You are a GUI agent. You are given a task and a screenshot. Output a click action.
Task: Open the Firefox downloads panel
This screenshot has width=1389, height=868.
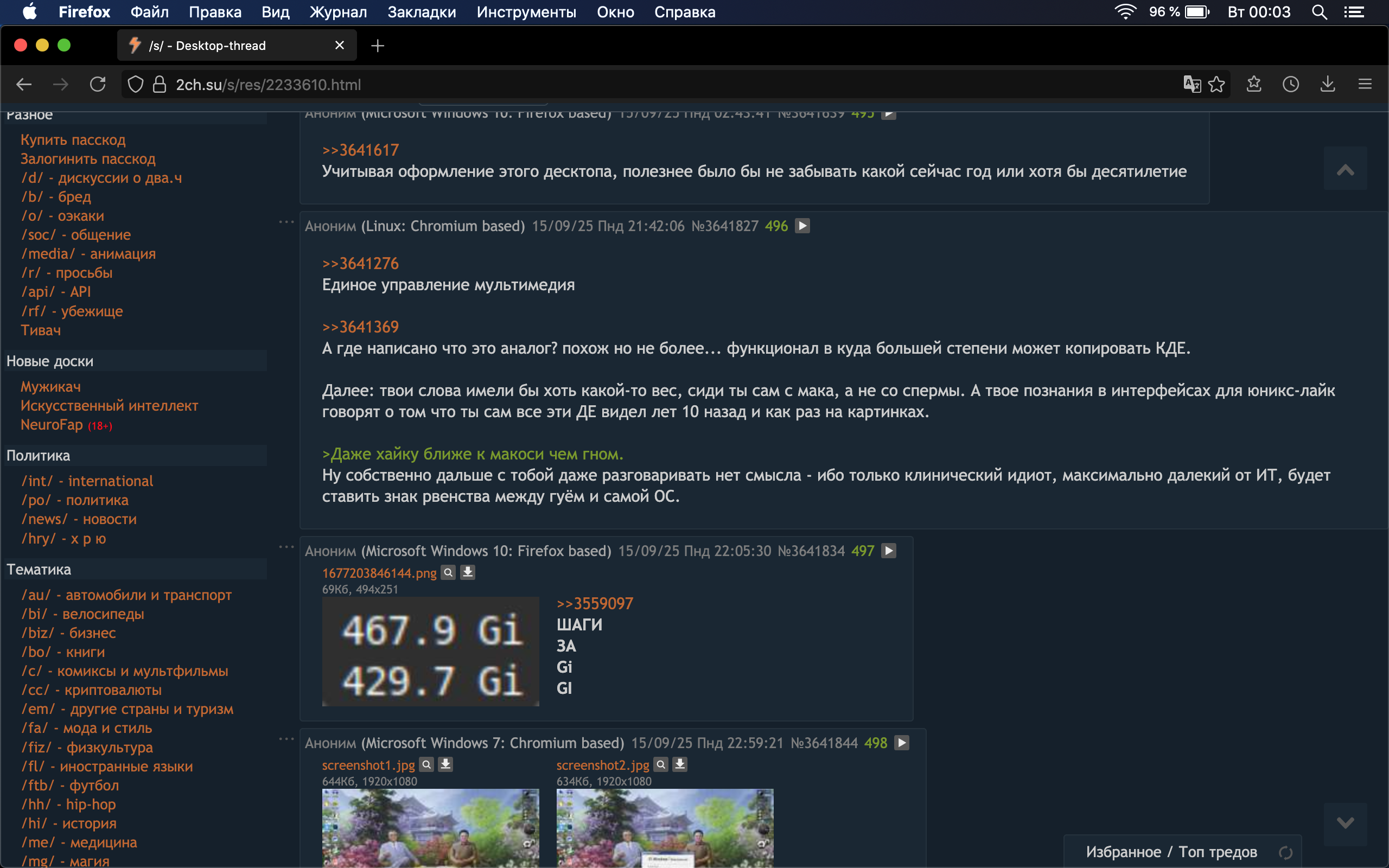pyautogui.click(x=1328, y=85)
